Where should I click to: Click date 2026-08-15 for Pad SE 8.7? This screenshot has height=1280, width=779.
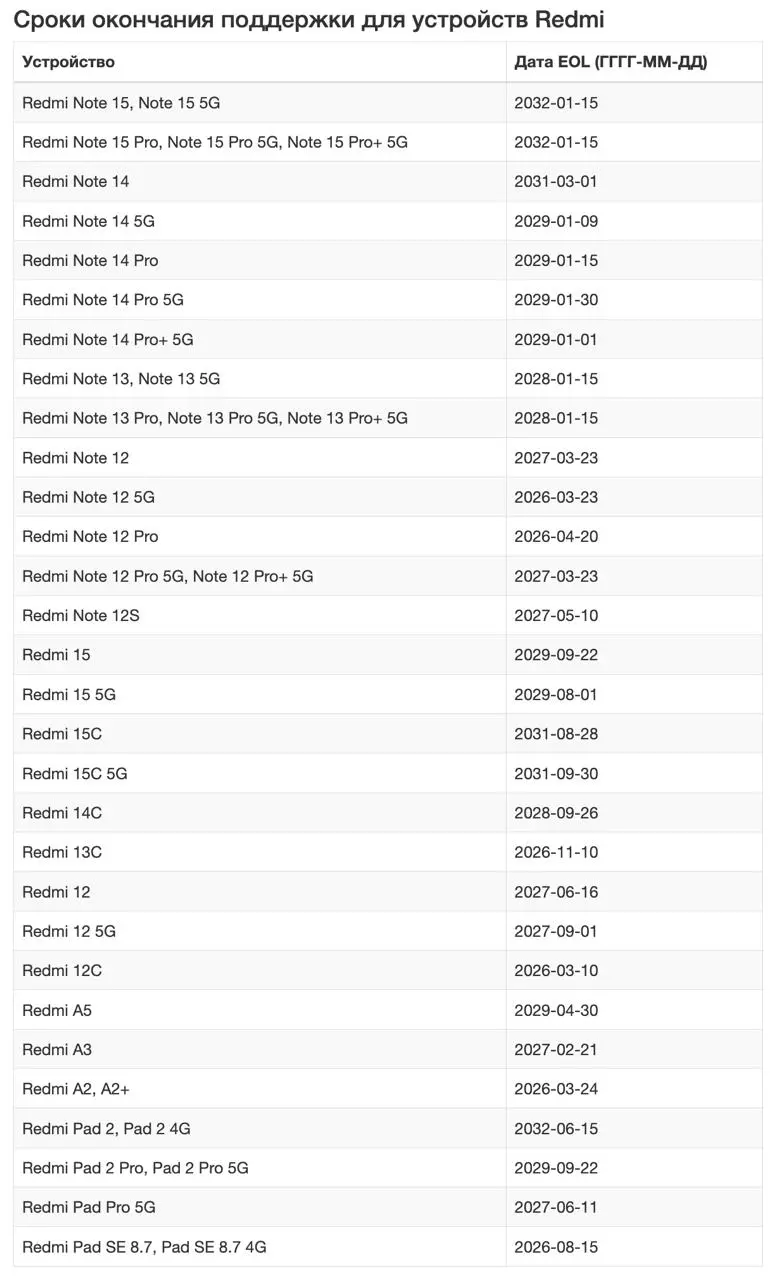point(556,1247)
